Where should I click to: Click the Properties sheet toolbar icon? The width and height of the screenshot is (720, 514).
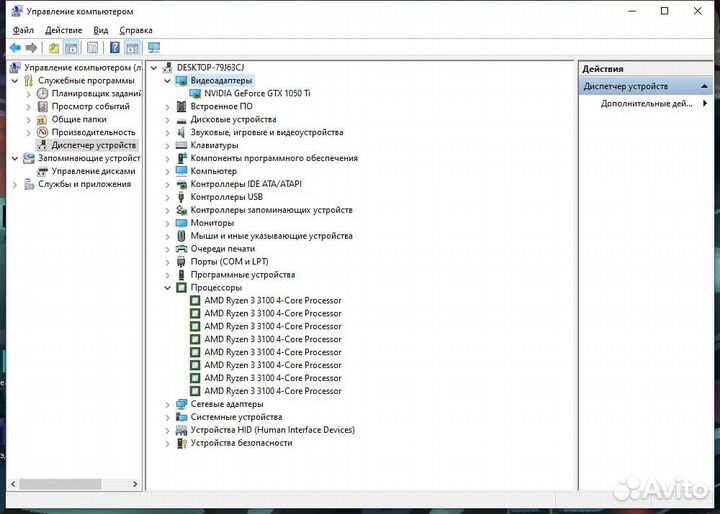pyautogui.click(x=92, y=47)
